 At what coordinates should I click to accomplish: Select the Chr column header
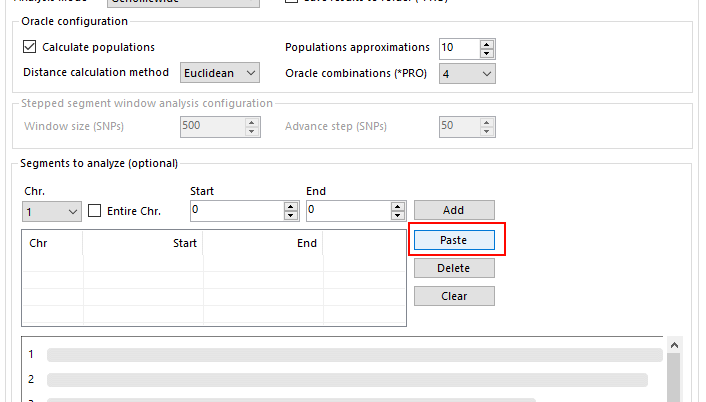(x=52, y=243)
